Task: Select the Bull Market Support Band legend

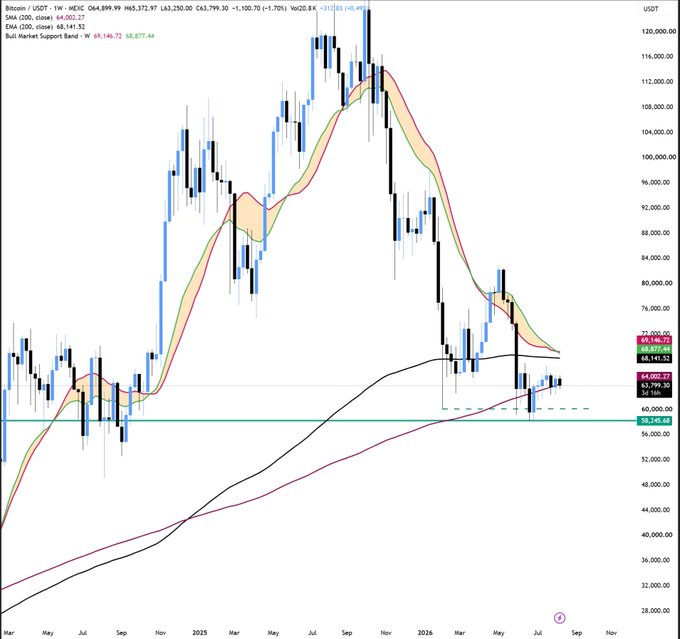Action: 47,36
